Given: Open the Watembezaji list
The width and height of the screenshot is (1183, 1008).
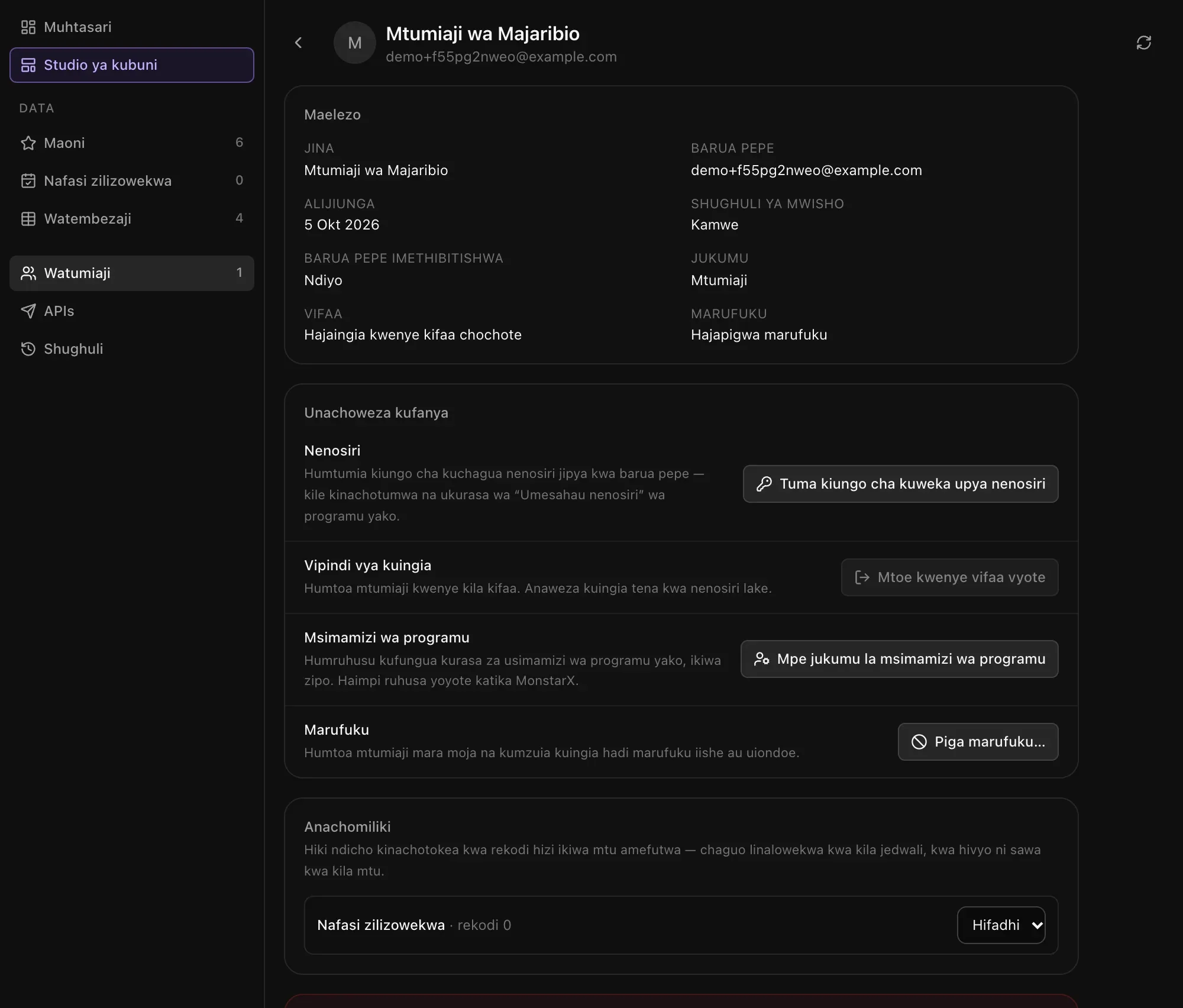Looking at the screenshot, I should pyautogui.click(x=132, y=219).
